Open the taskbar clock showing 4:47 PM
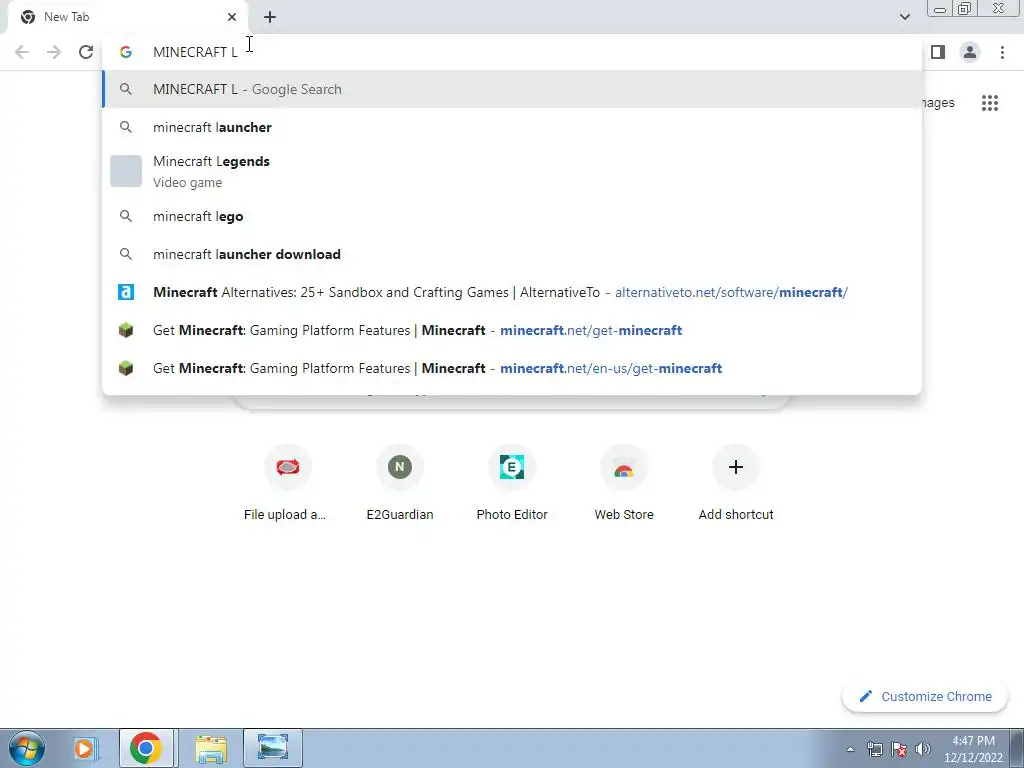This screenshot has width=1024, height=768. click(973, 749)
